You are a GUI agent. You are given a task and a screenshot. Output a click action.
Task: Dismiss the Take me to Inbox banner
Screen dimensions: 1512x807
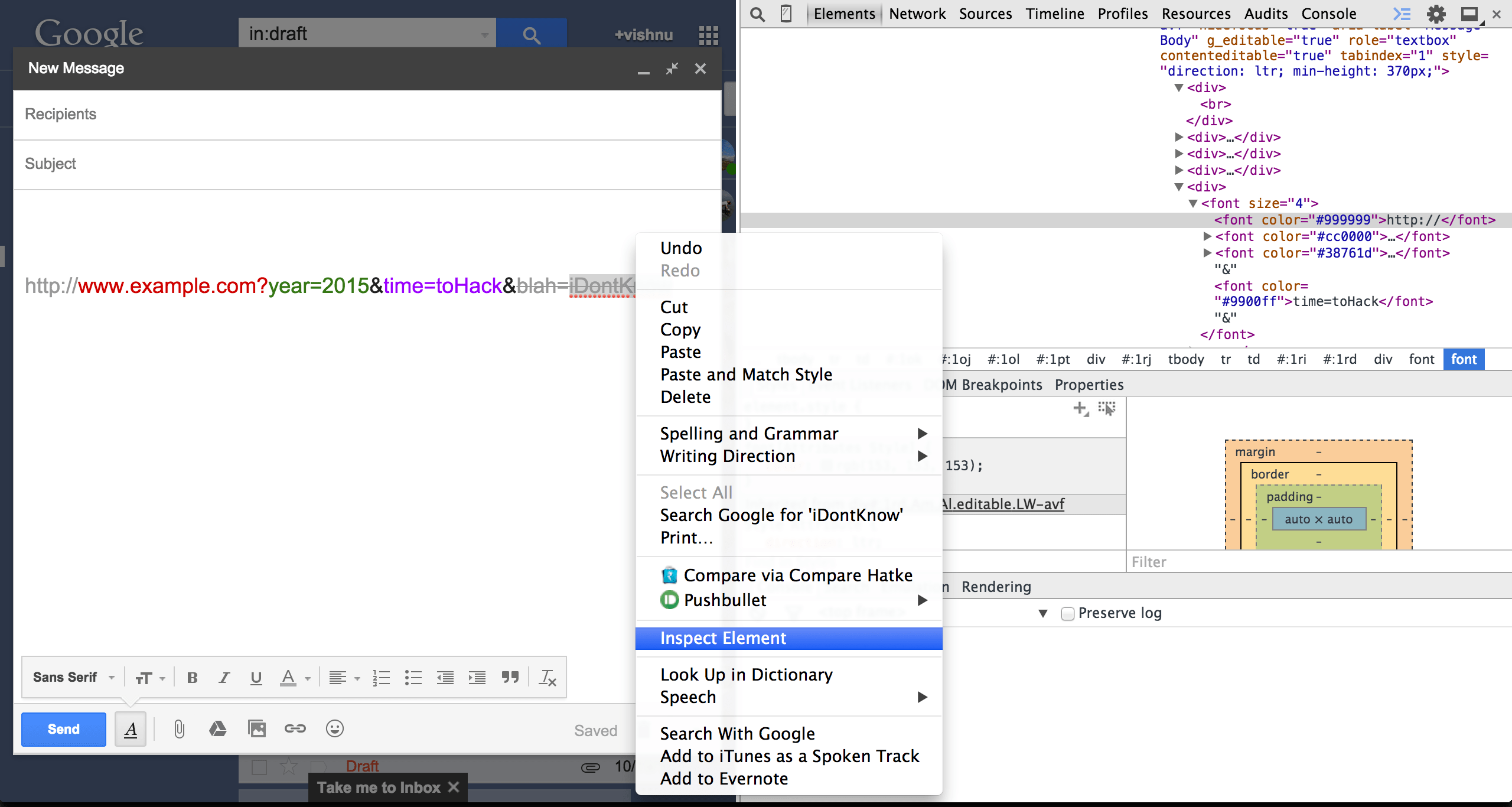click(x=454, y=788)
